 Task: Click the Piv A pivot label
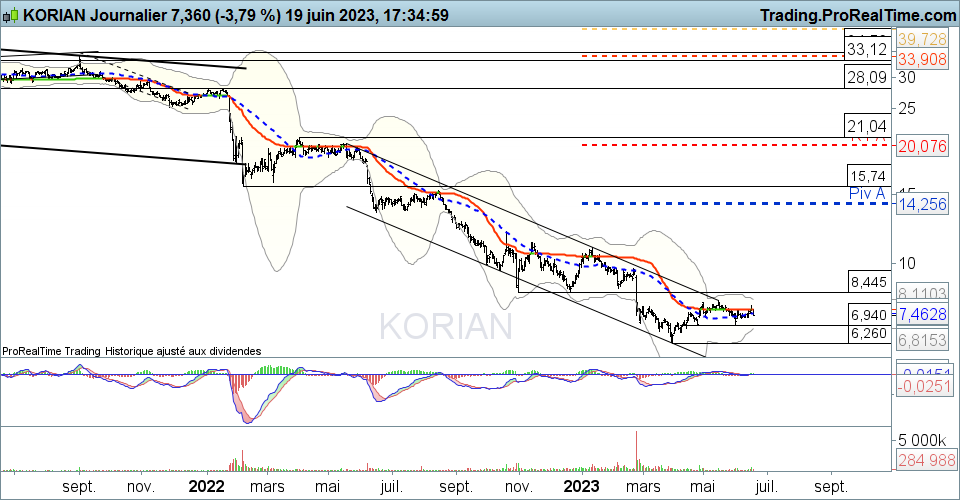coord(868,193)
